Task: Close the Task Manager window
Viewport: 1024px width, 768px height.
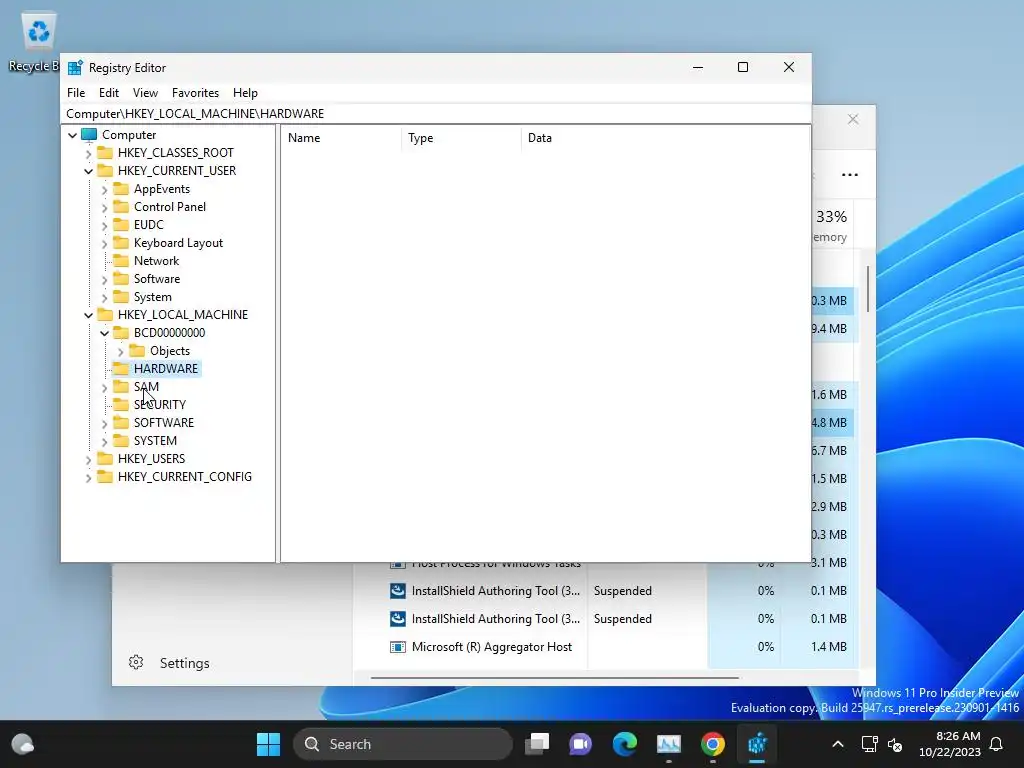Action: click(x=853, y=120)
